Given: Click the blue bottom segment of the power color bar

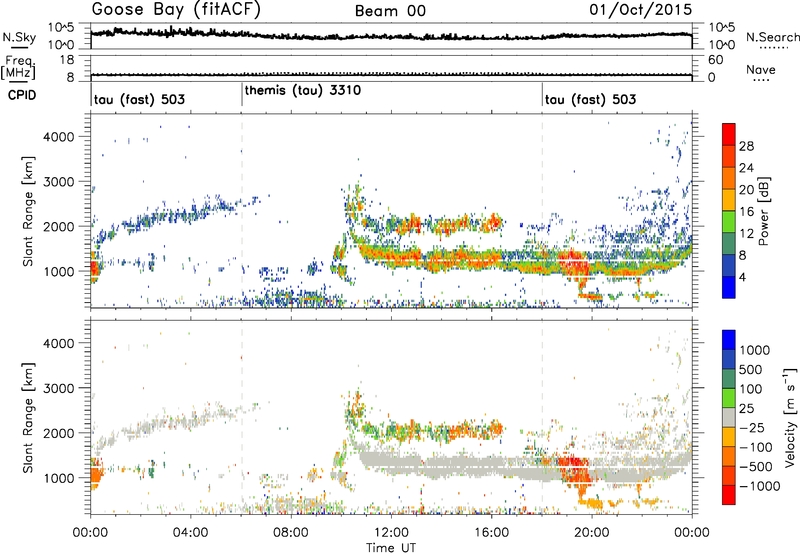Looking at the screenshot, I should point(729,288).
